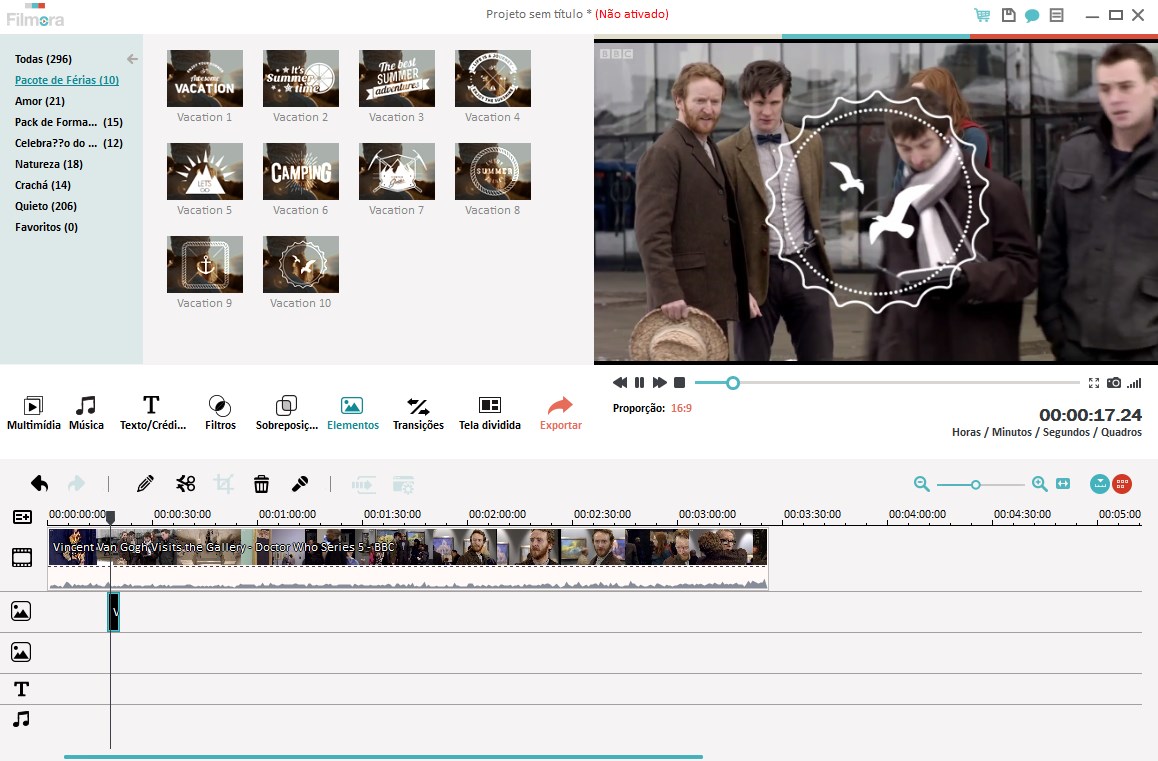Open the hamburger menu icon in title bar

tap(1057, 15)
